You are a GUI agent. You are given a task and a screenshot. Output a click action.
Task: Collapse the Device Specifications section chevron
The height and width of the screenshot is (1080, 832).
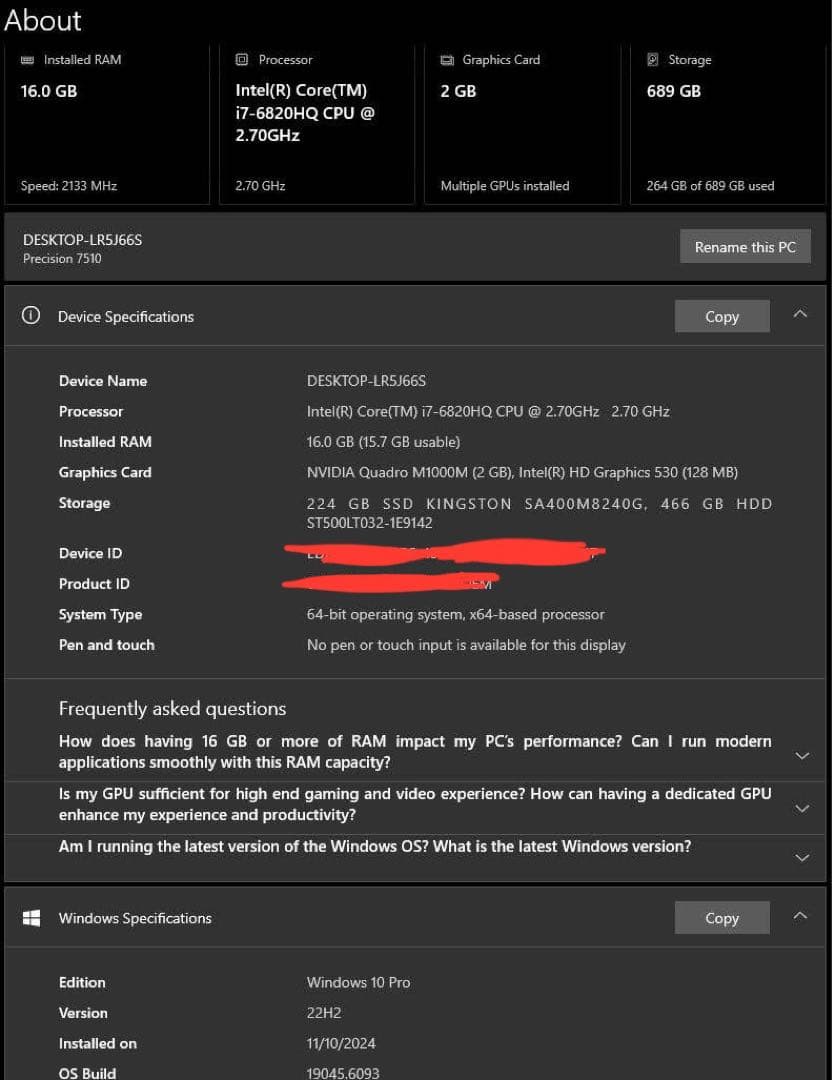coord(800,313)
